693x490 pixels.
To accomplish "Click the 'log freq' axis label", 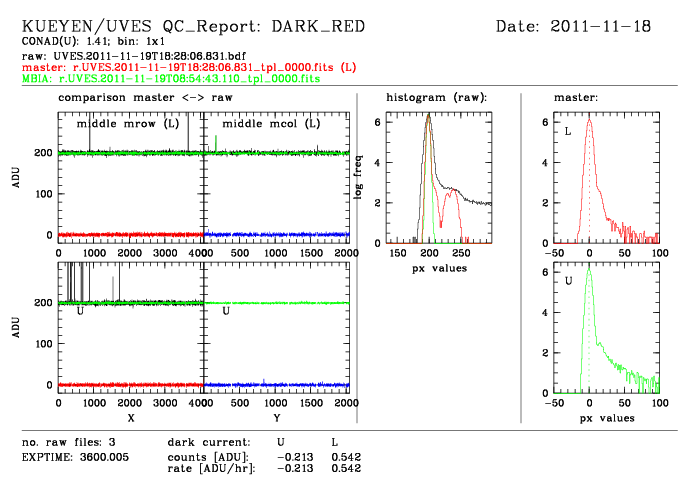I will tap(358, 176).
